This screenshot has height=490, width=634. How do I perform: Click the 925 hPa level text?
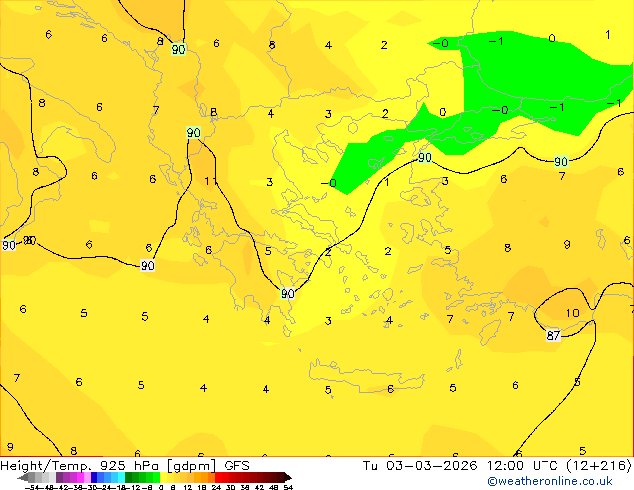[x=129, y=466]
